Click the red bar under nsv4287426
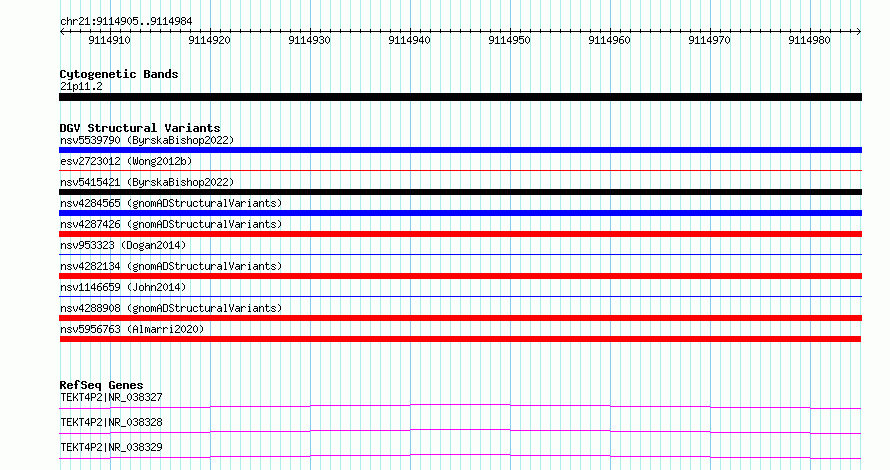This screenshot has width=890, height=470. (x=460, y=234)
